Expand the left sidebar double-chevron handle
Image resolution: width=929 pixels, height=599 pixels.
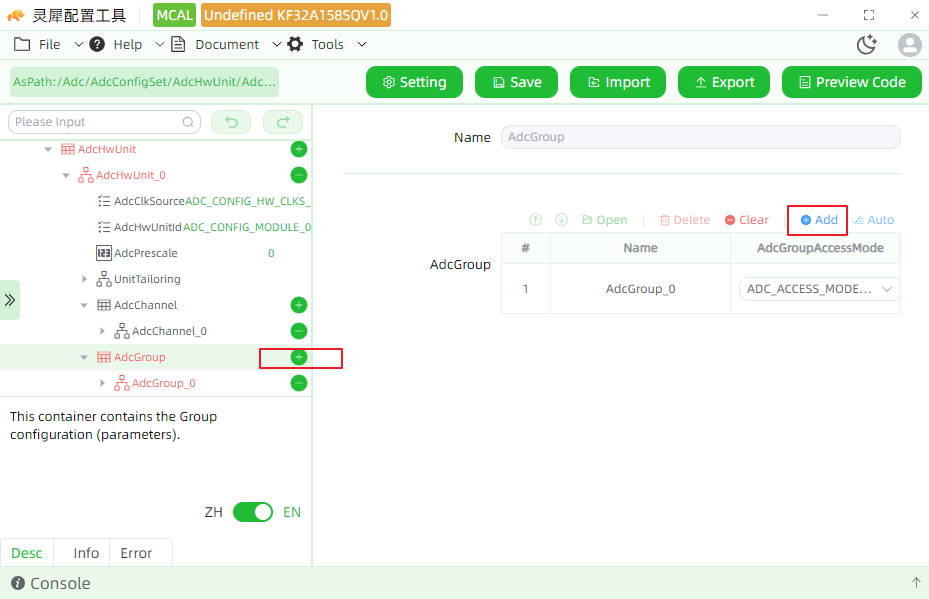coord(9,300)
